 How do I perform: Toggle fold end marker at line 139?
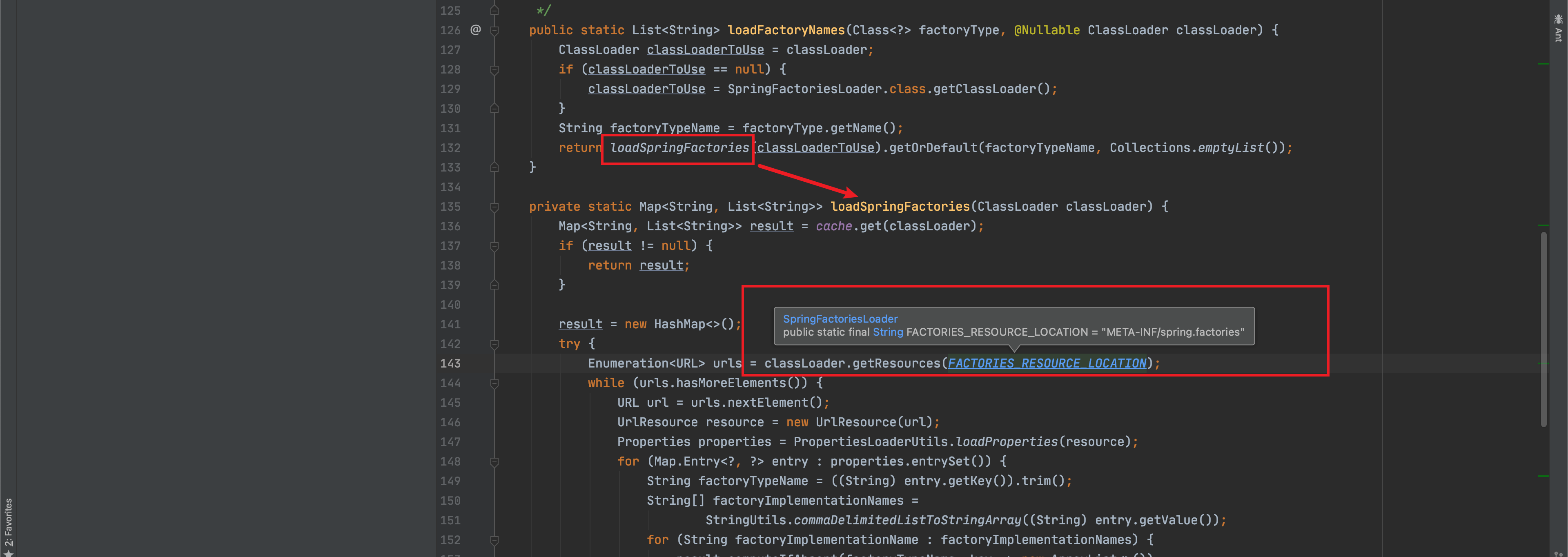(x=494, y=284)
